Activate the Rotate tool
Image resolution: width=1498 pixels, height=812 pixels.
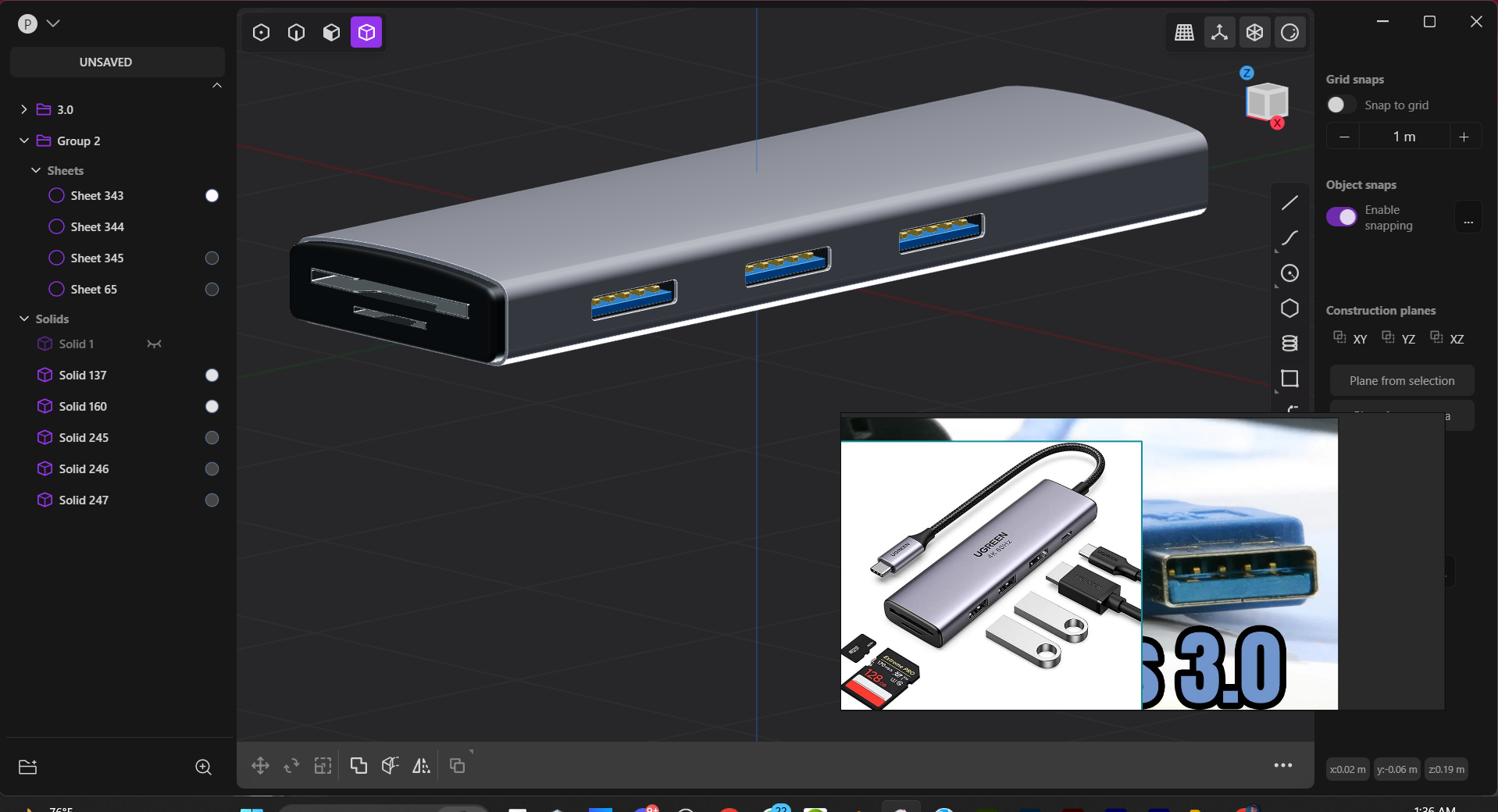click(x=291, y=766)
